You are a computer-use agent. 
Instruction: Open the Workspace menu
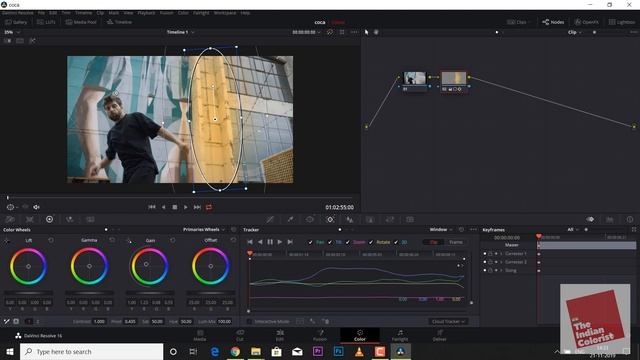(225, 13)
